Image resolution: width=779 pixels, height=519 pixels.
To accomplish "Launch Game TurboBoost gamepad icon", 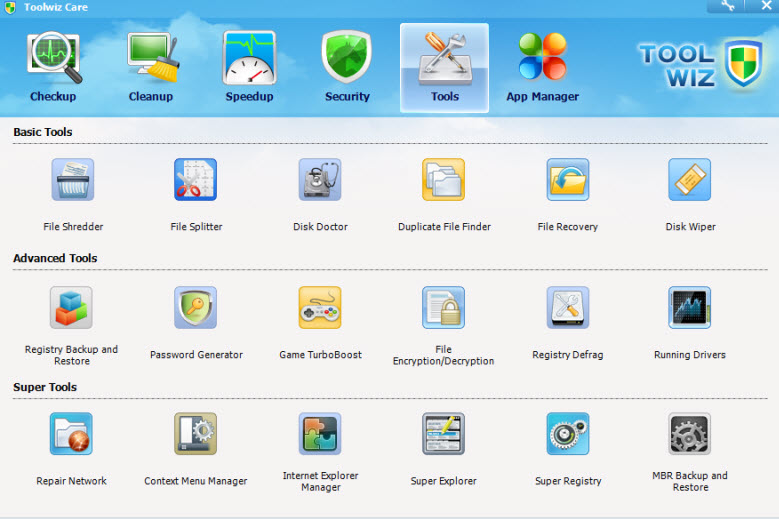I will (x=320, y=307).
